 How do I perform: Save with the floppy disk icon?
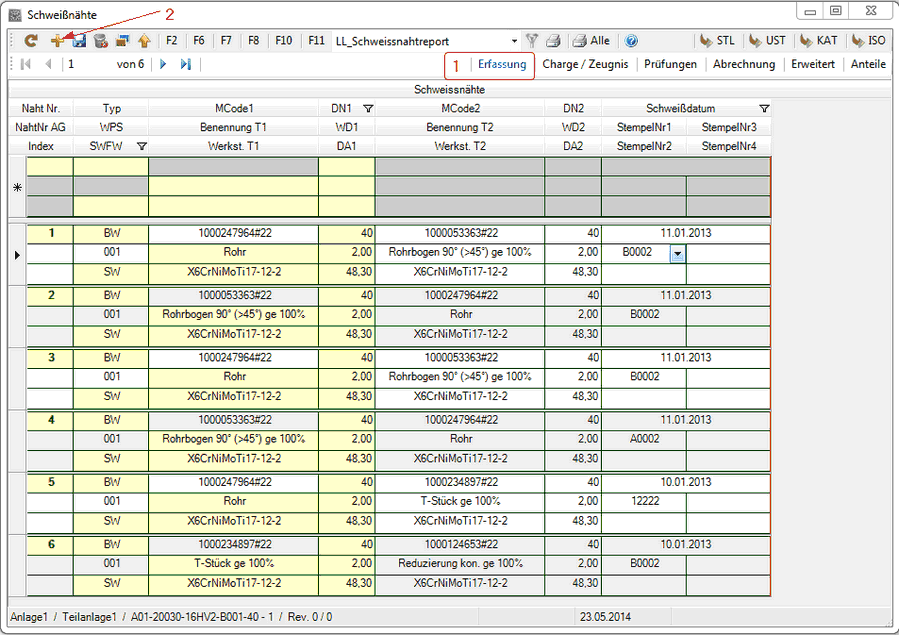79,41
